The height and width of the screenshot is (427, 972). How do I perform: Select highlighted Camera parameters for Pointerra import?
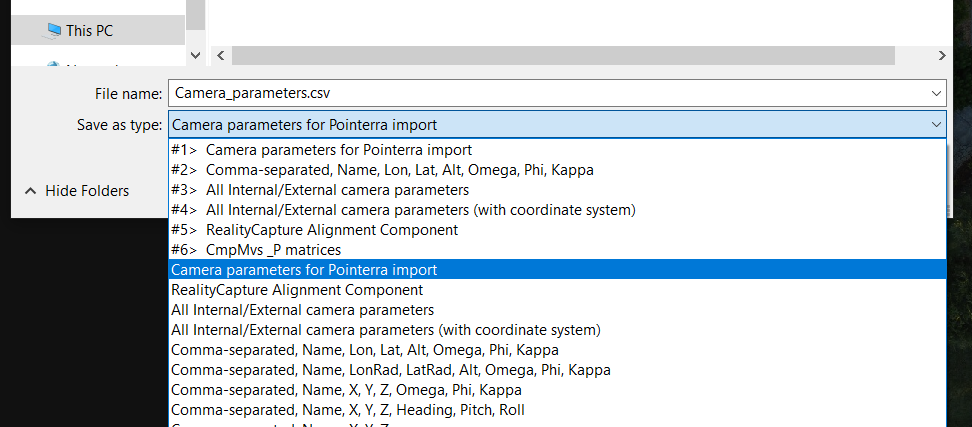coord(557,270)
